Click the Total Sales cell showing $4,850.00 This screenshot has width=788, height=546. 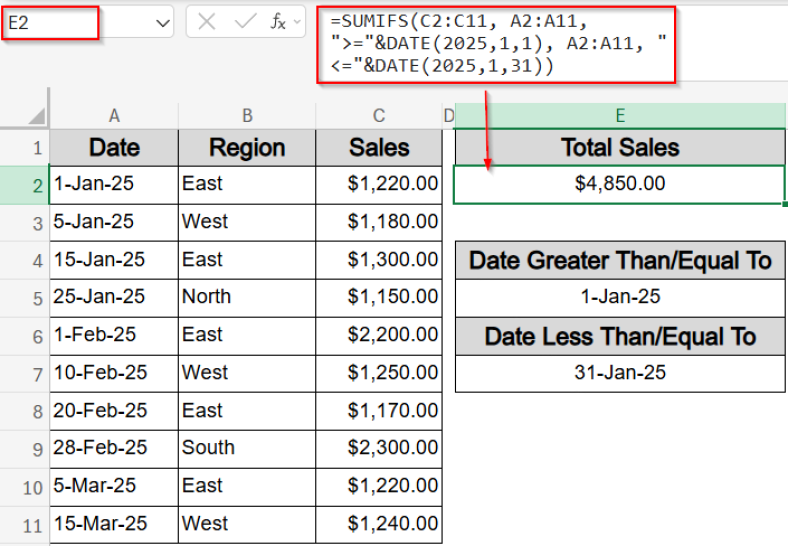click(620, 184)
